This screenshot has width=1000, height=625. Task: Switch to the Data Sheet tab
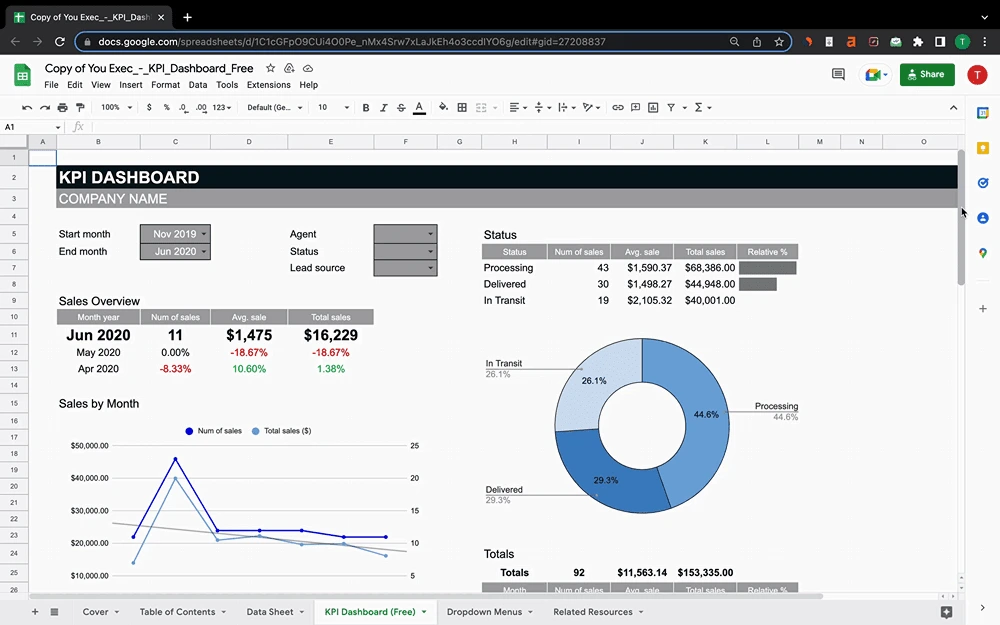click(270, 612)
